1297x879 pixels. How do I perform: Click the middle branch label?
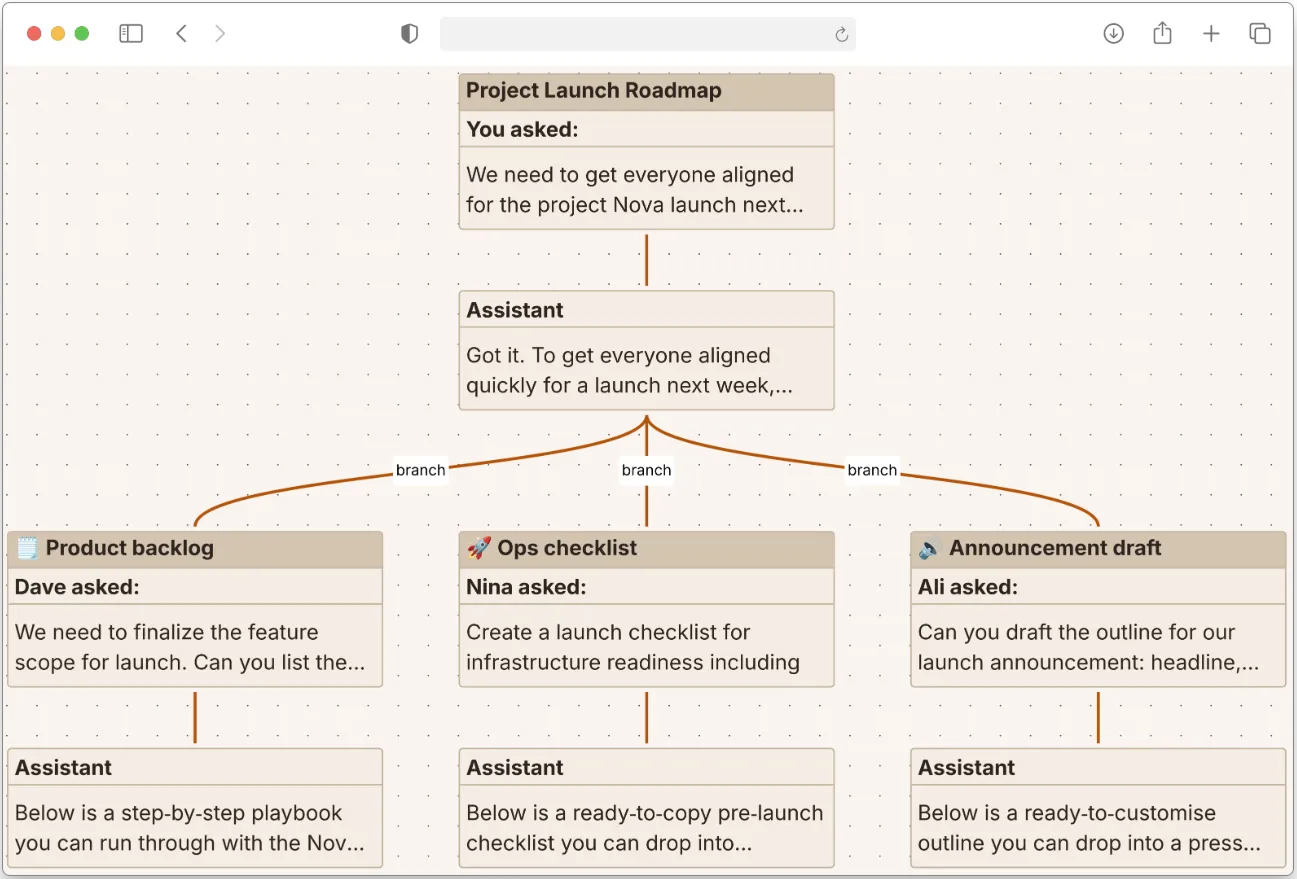(x=646, y=470)
